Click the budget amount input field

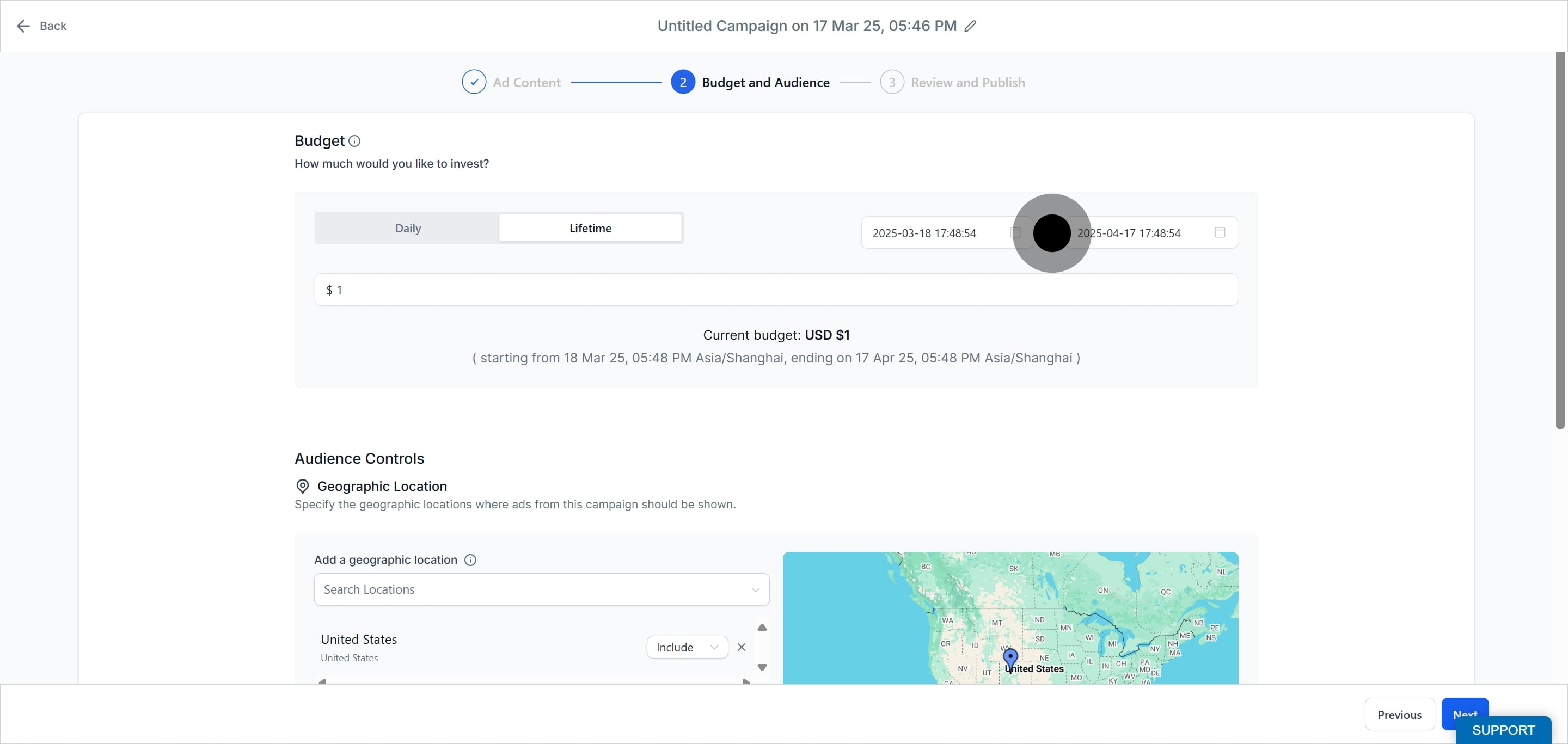click(775, 290)
